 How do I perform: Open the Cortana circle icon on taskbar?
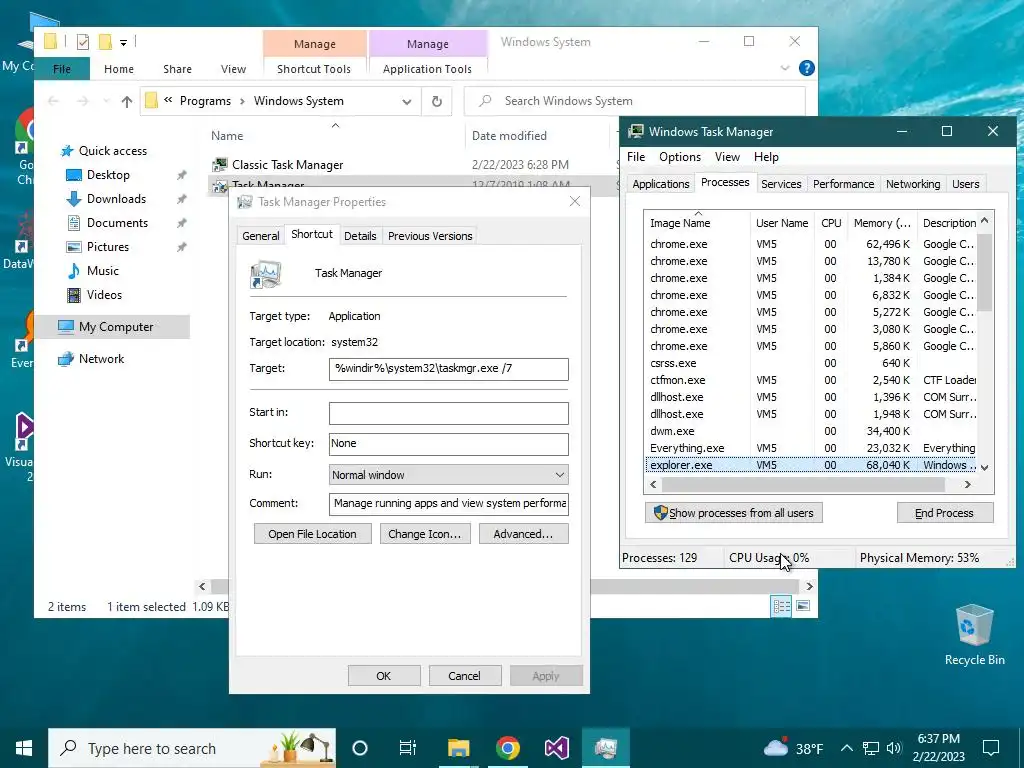pyautogui.click(x=360, y=748)
